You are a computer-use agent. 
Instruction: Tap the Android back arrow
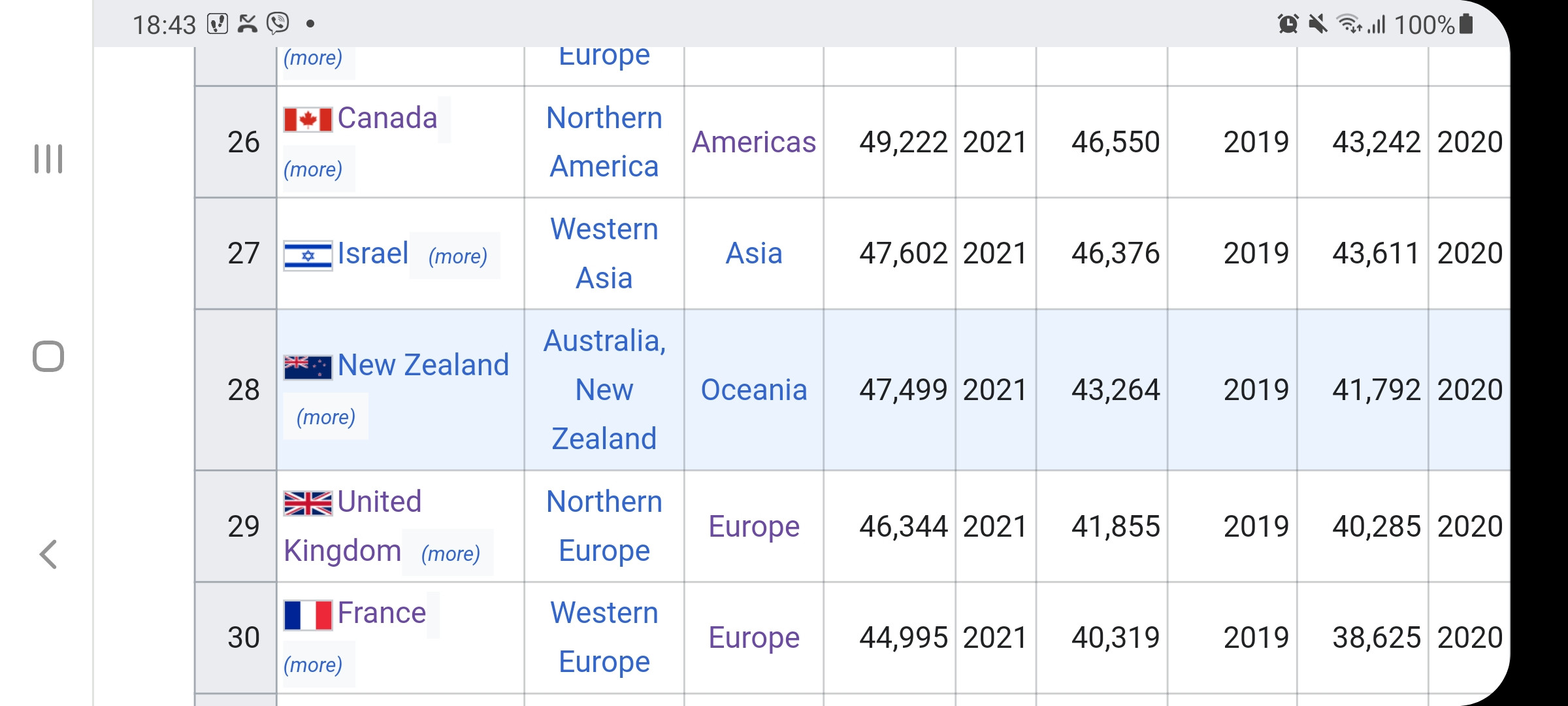click(48, 554)
